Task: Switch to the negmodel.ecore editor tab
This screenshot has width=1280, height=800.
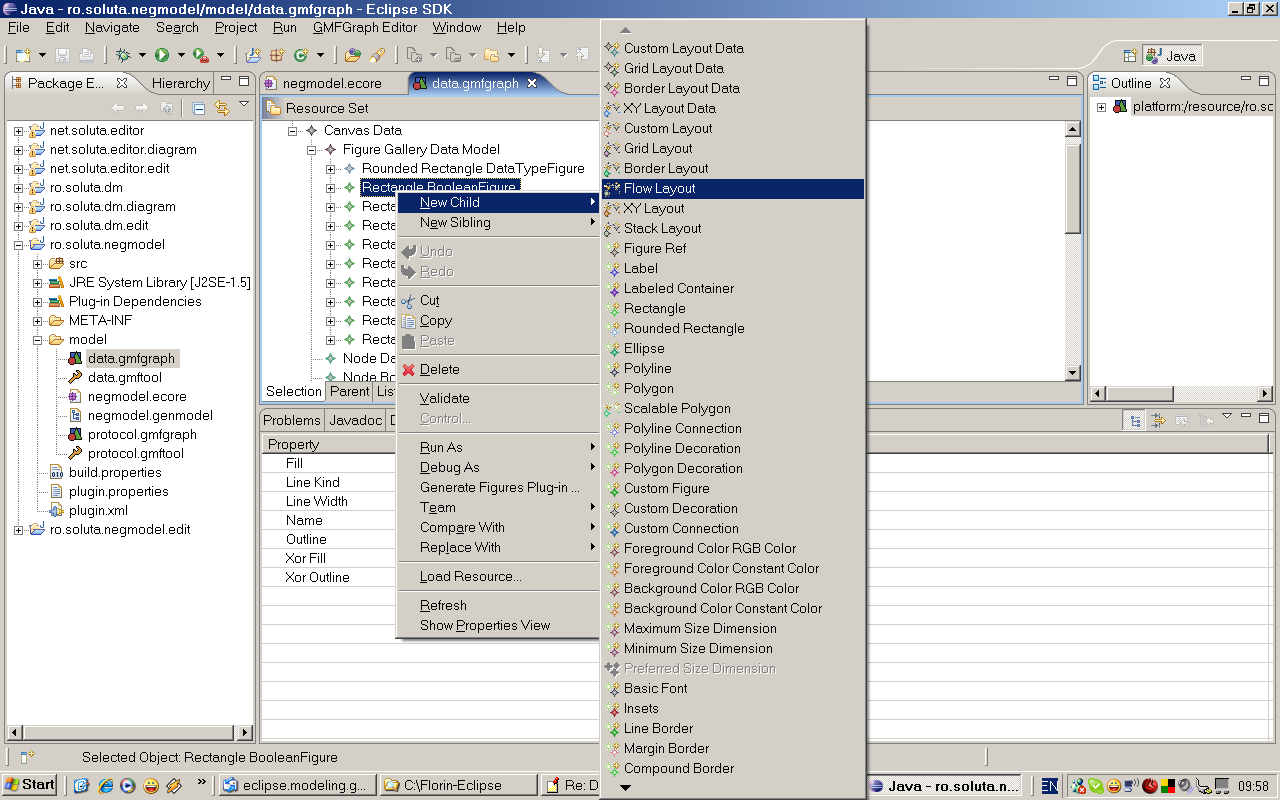Action: (332, 83)
